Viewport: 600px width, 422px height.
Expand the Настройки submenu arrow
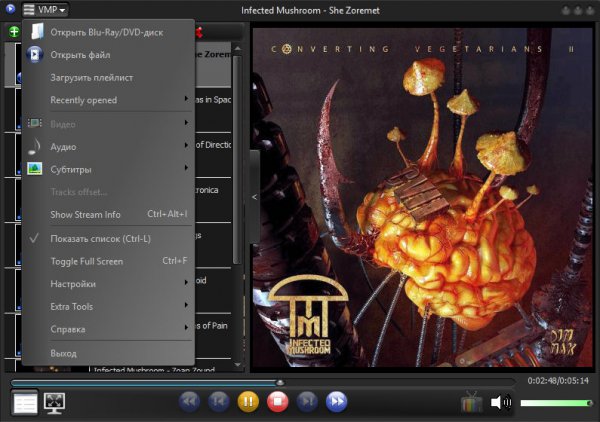pos(186,282)
